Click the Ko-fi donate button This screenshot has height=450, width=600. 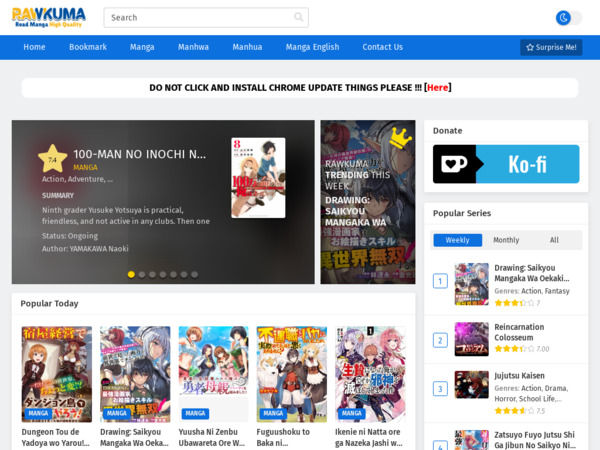[506, 164]
